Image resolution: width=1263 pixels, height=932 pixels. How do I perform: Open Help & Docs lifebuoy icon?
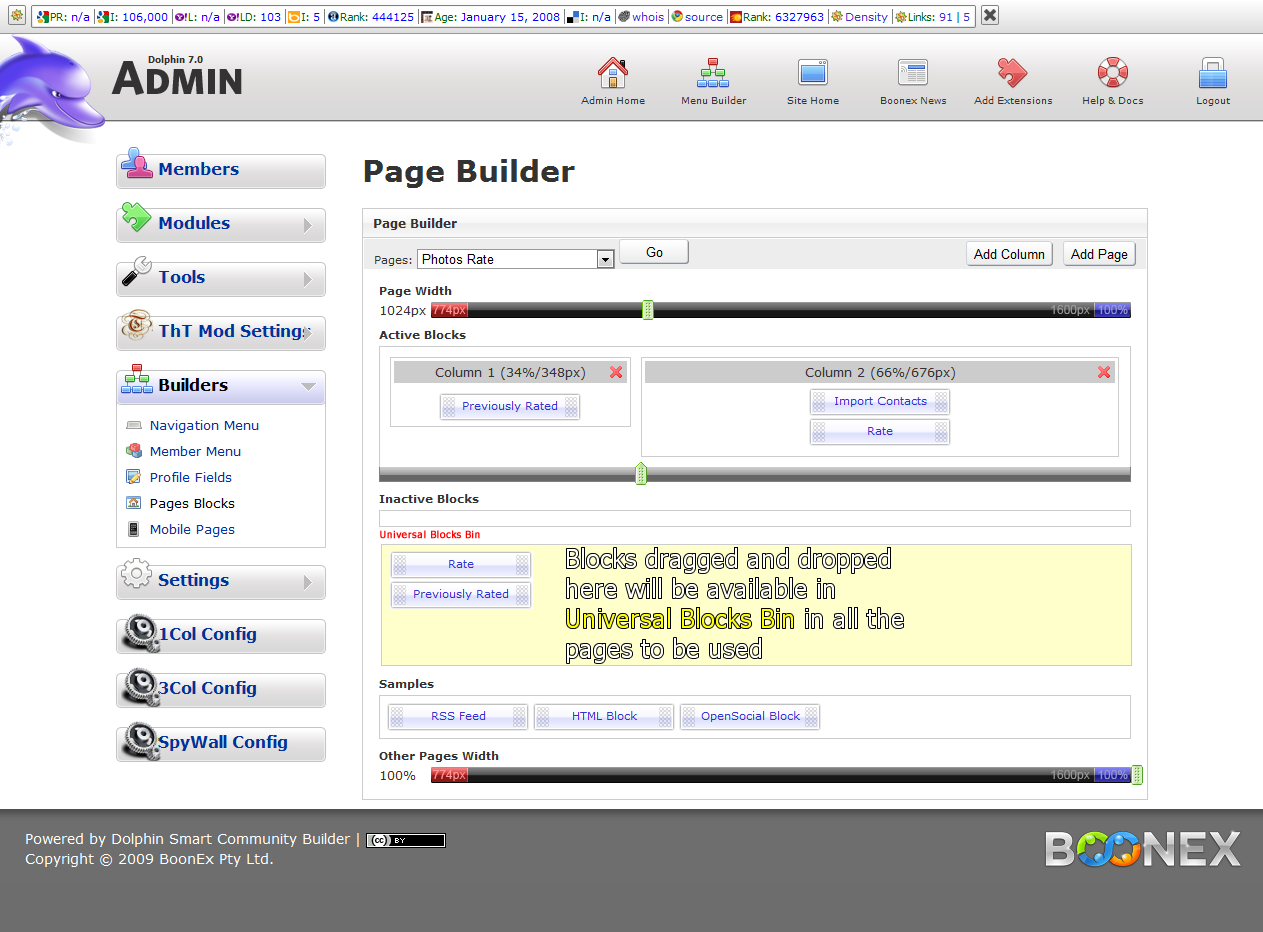click(x=1112, y=73)
